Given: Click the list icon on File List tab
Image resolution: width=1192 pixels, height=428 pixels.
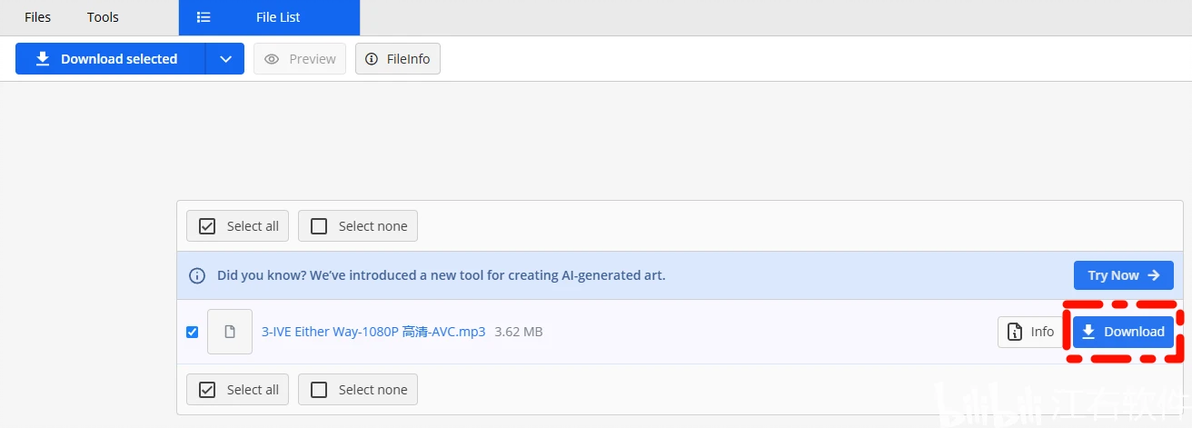Looking at the screenshot, I should click(203, 17).
